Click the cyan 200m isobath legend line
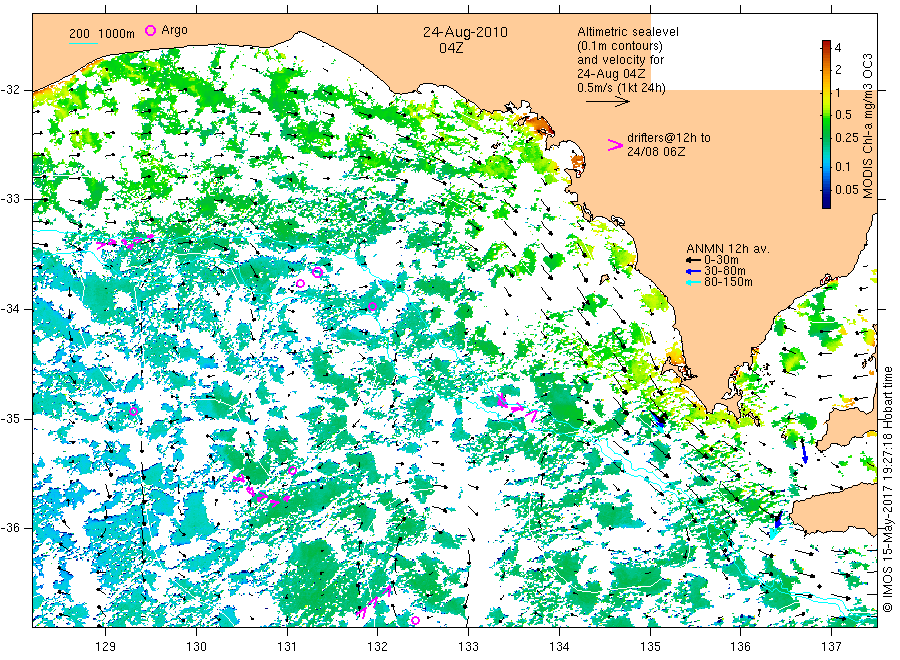 point(83,42)
